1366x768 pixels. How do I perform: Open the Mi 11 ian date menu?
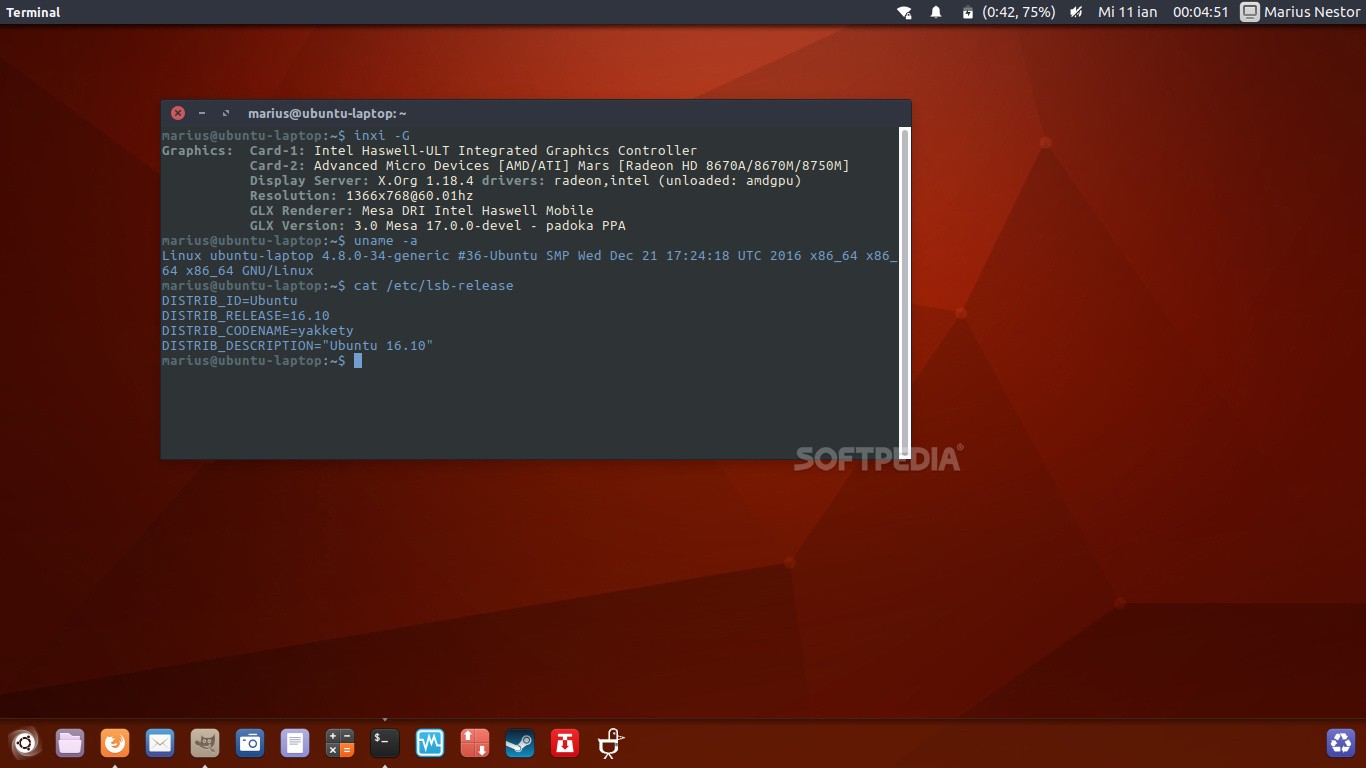(1128, 12)
